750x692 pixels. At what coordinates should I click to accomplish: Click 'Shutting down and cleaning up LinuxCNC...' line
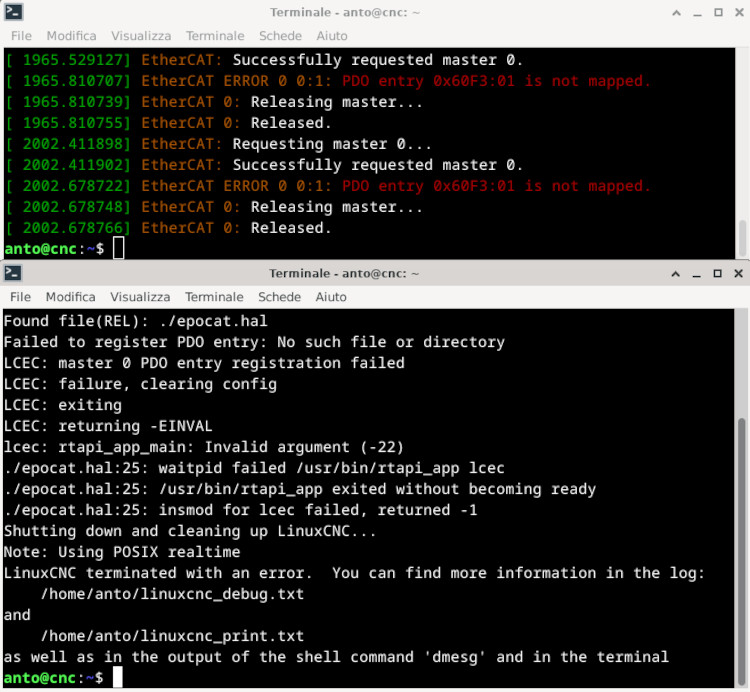pos(190,531)
